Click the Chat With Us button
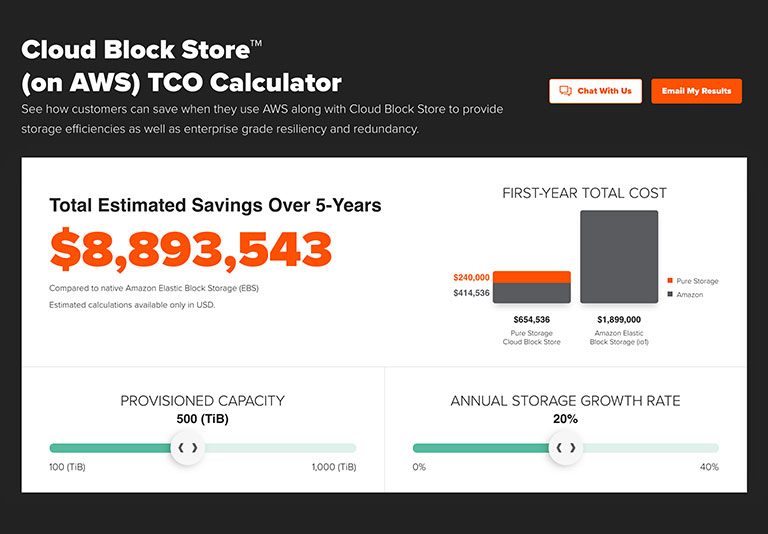768x534 pixels. click(595, 91)
